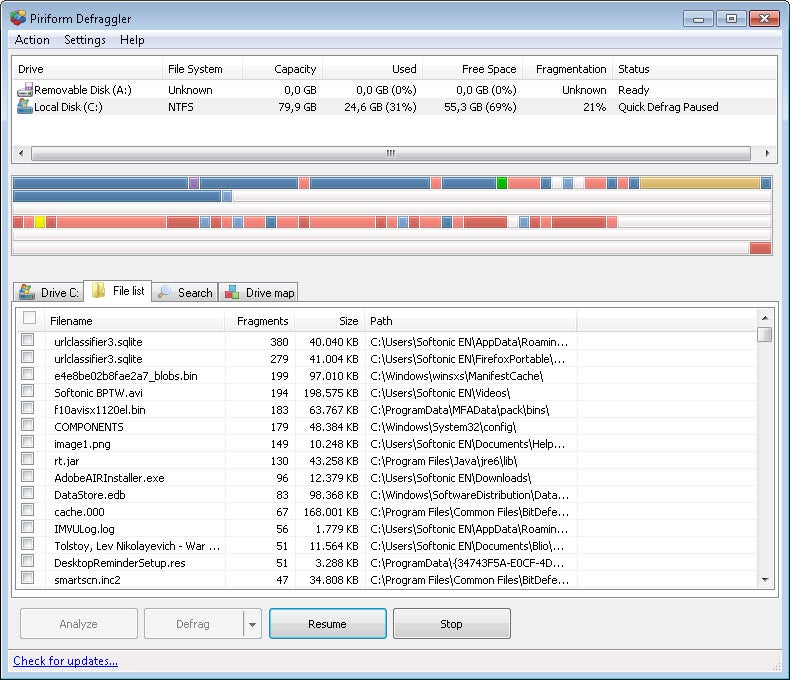Click the Drive C: tab icon

point(26,292)
